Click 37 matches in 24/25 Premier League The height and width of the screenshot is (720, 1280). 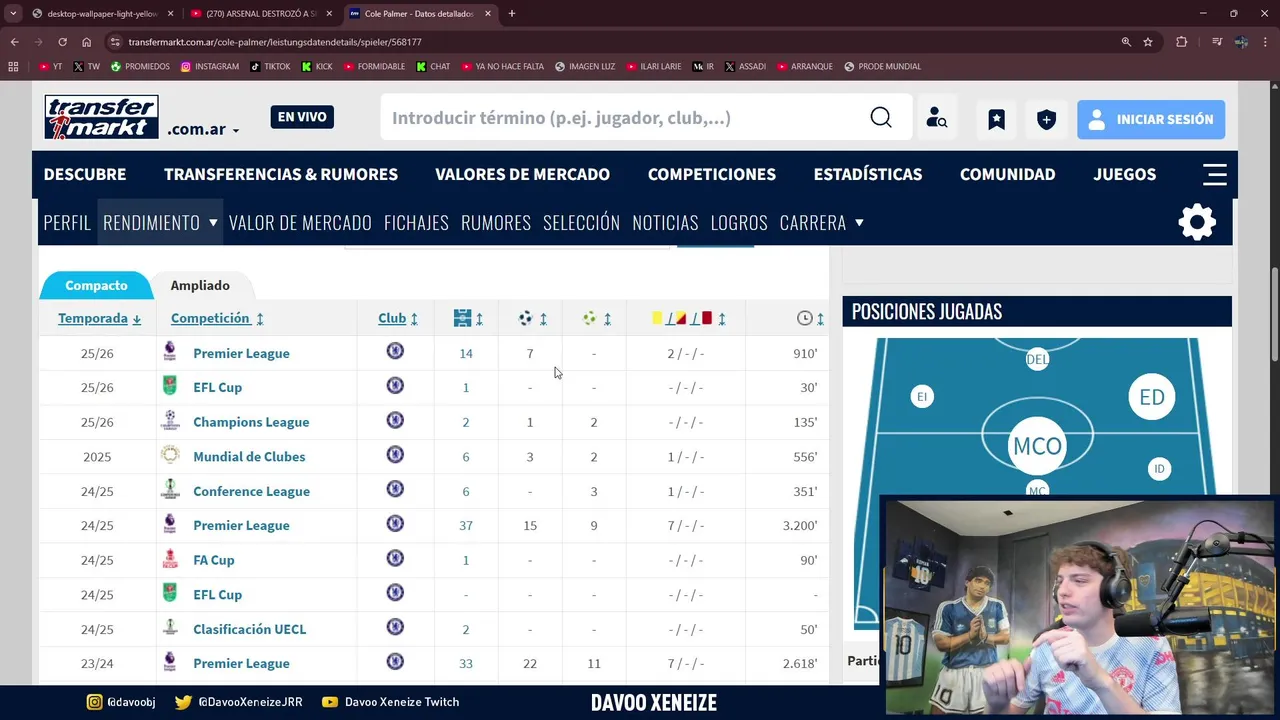point(466,525)
